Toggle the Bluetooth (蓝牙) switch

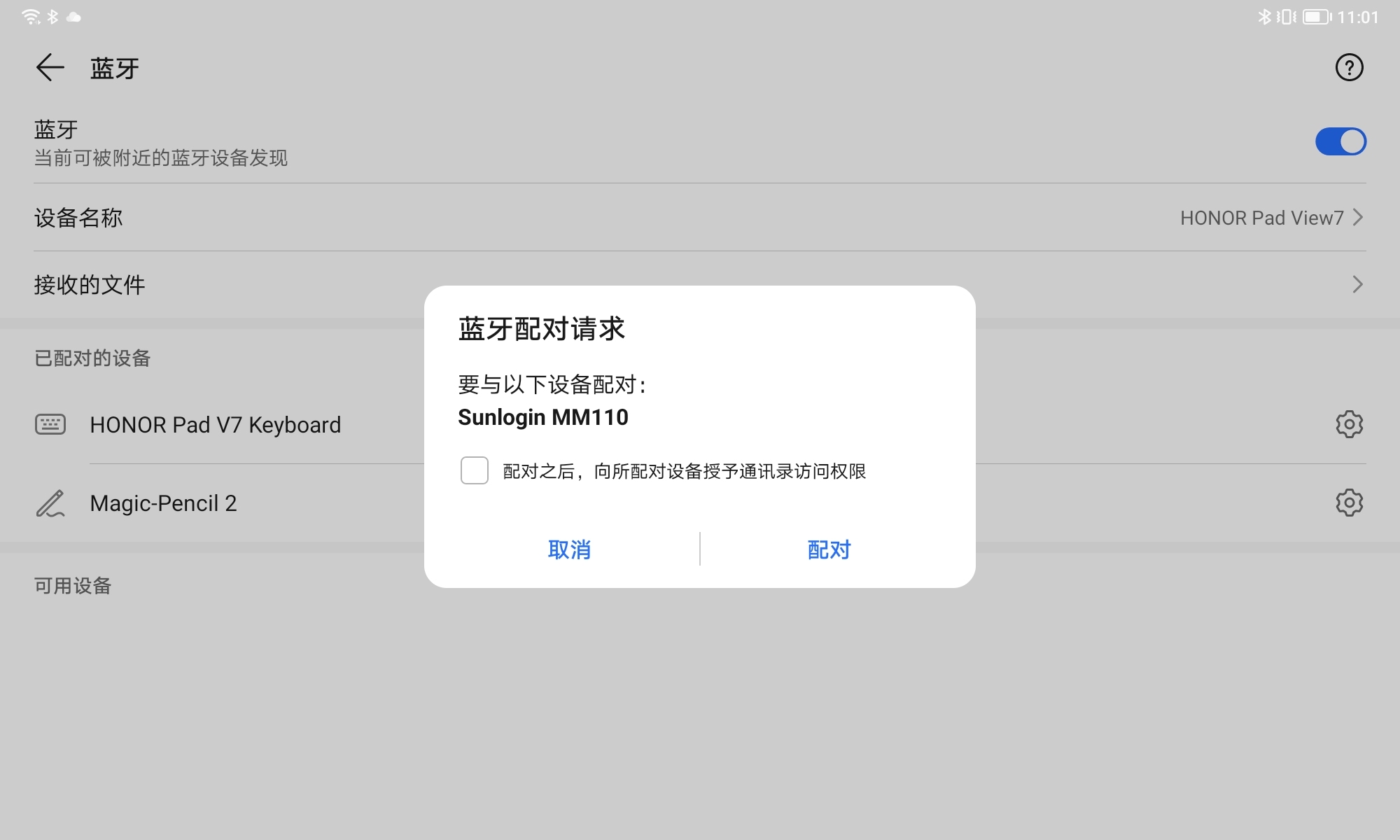(x=1340, y=141)
